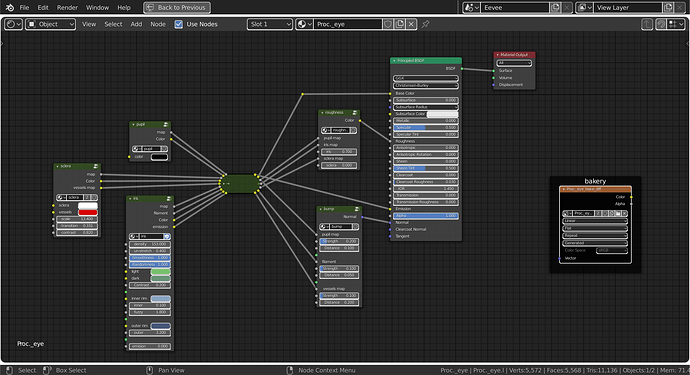Open the snapping options dropdown arrow
Image resolution: width=690 pixels, height=375 pixels.
point(676,24)
